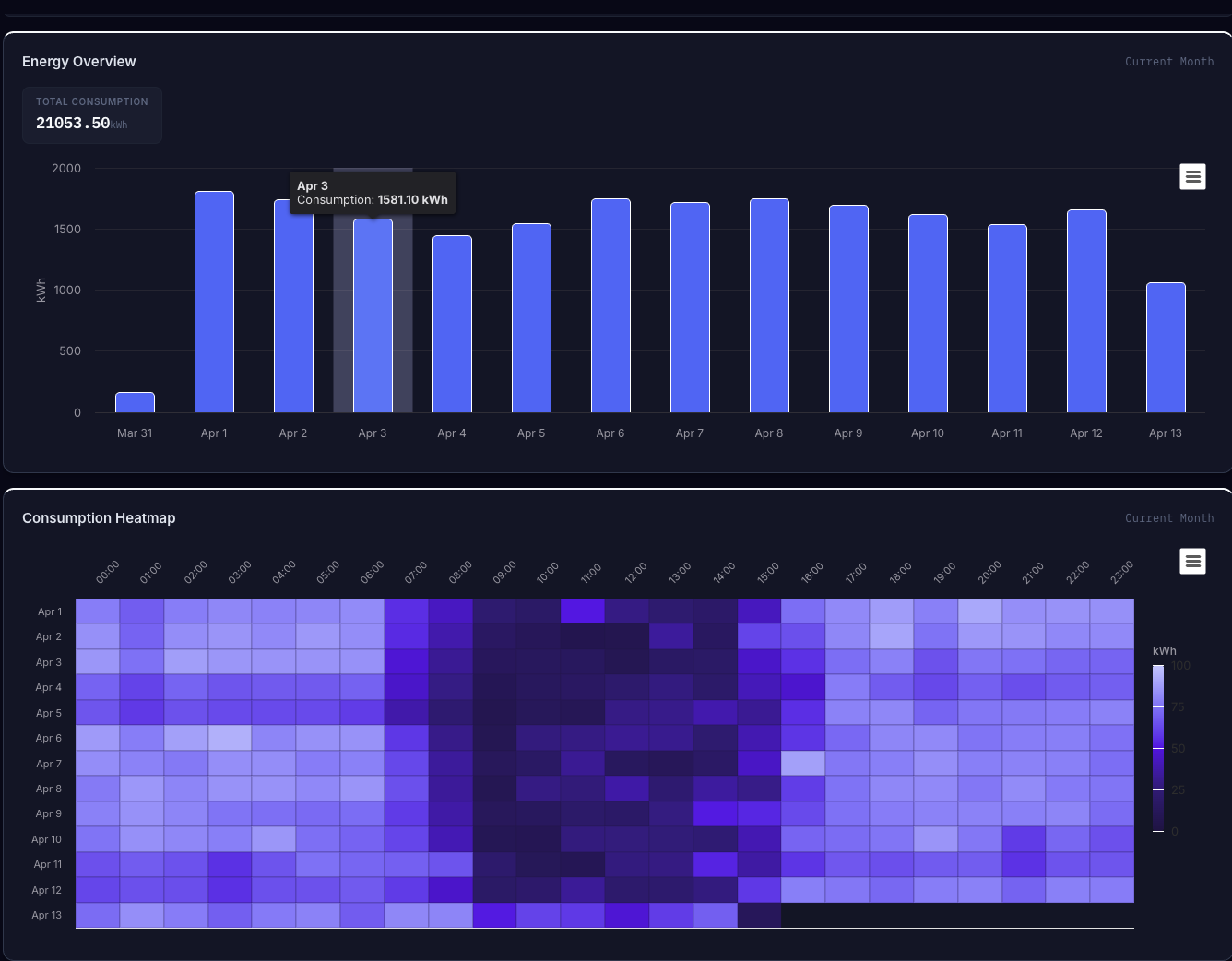Click the Apr 3 highlighted bar
The width and height of the screenshot is (1232, 961).
(x=373, y=315)
